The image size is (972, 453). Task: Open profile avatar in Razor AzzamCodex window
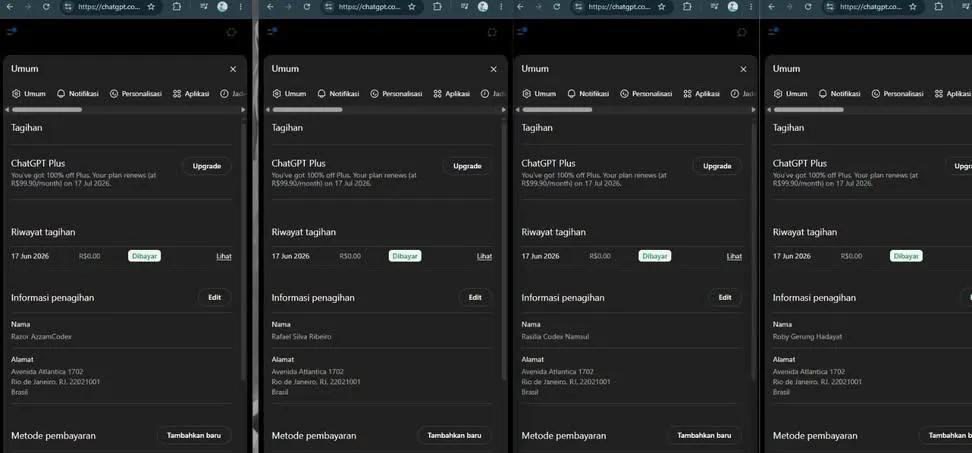click(223, 7)
